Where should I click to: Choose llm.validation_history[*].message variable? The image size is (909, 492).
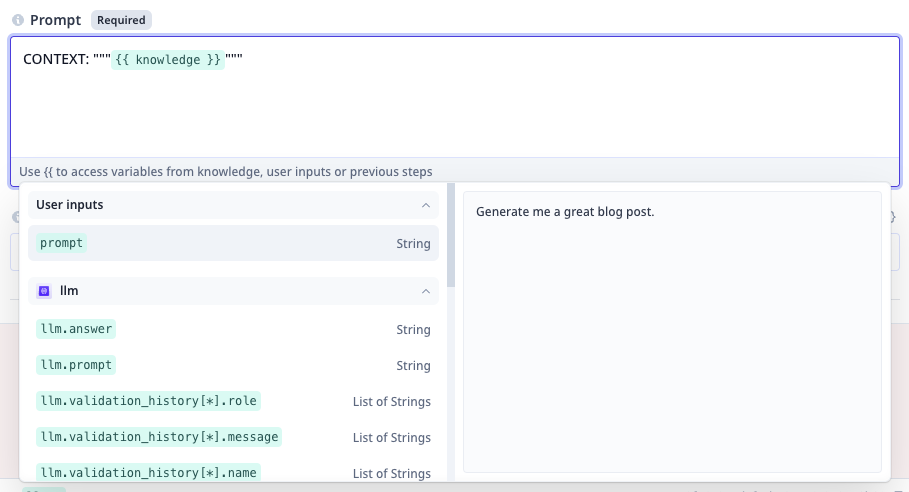coord(159,436)
